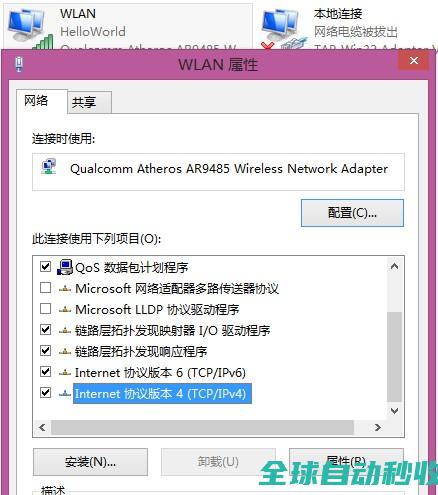
Task: Disable the Internet 协议版本 6 checkbox
Action: [45, 371]
